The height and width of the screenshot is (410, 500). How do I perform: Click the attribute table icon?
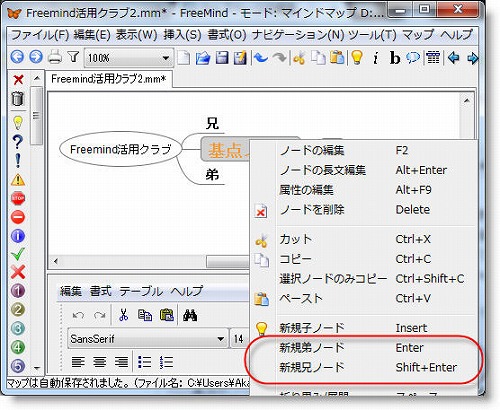click(x=433, y=58)
